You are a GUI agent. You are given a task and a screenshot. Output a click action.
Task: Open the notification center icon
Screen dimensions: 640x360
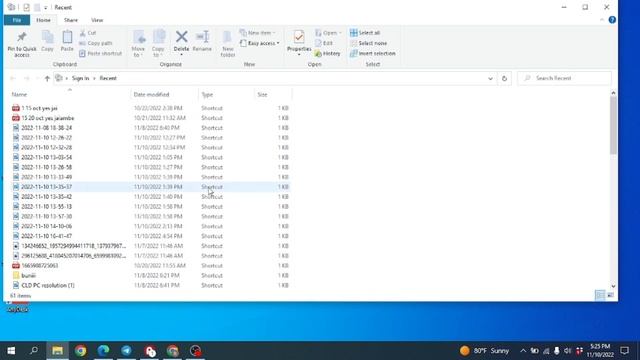coord(624,351)
